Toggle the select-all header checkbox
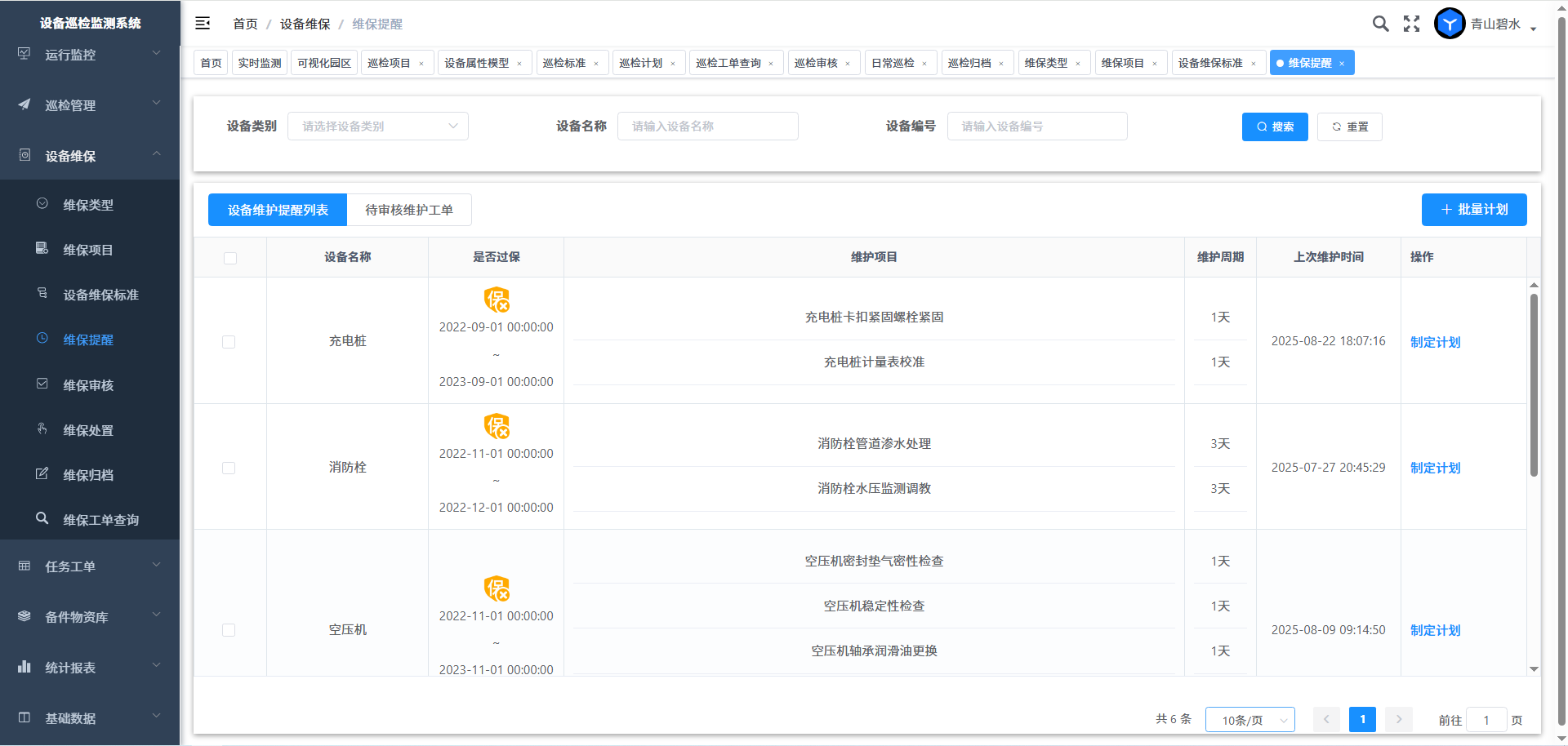Screen dimensions: 1568x746 (x=230, y=258)
